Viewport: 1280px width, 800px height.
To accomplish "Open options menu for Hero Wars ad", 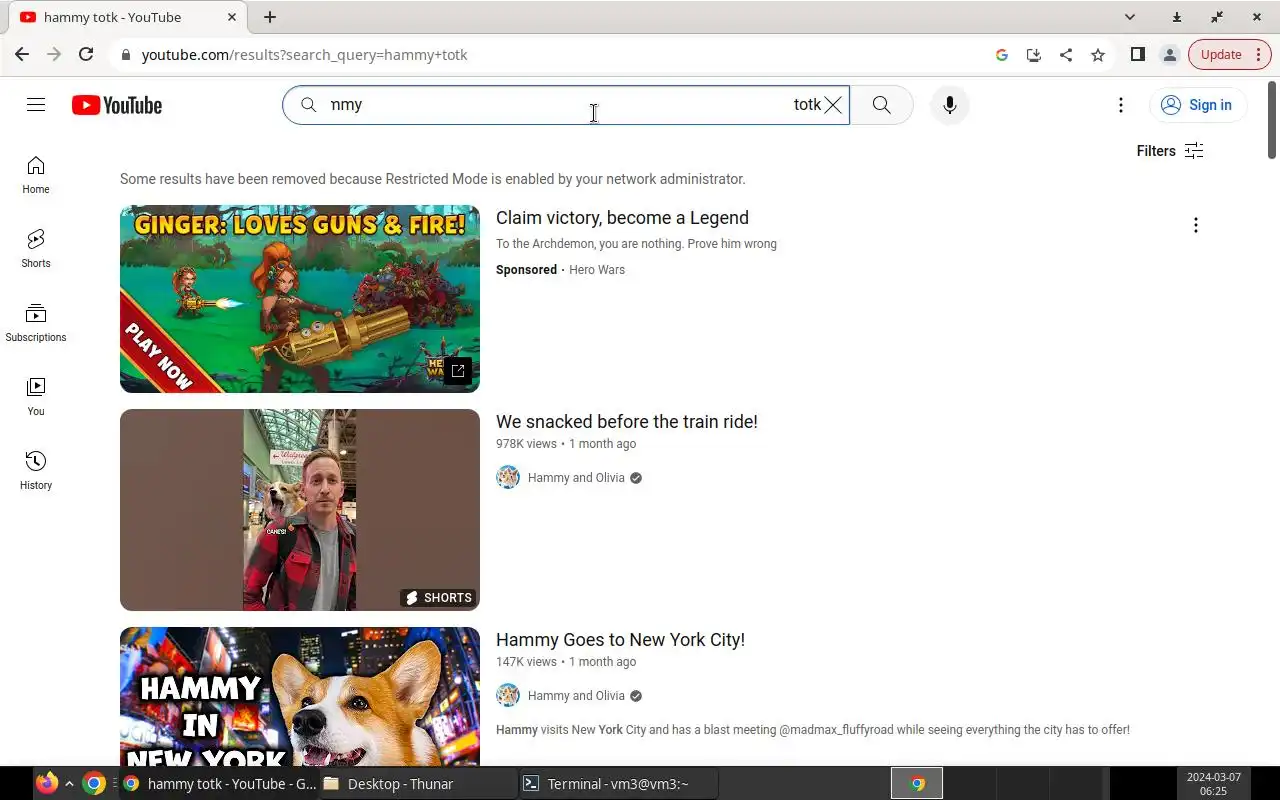I will coord(1195,225).
